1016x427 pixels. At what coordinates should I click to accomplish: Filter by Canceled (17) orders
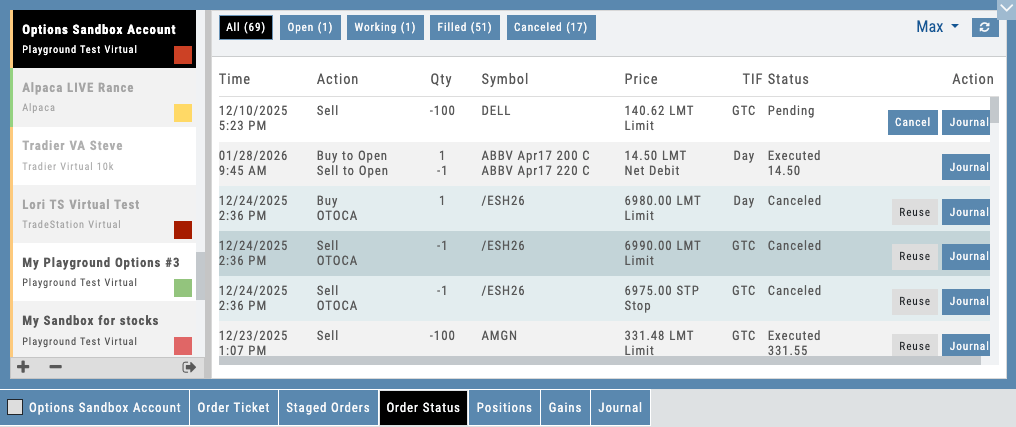pos(551,27)
